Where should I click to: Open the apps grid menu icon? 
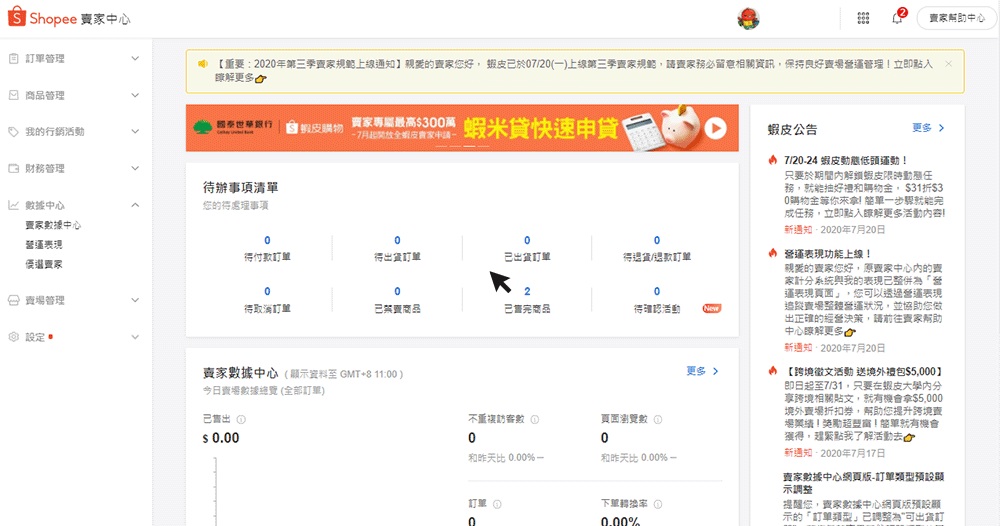coord(863,18)
